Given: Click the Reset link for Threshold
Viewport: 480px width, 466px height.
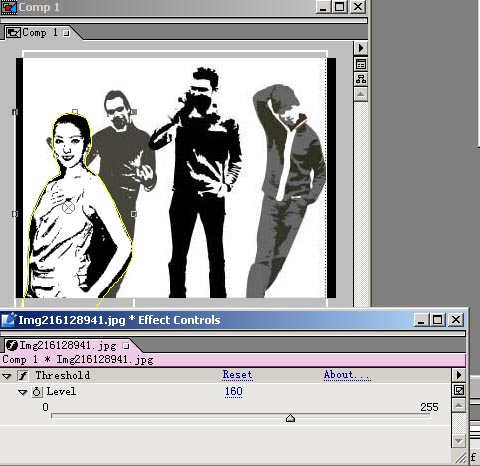Looking at the screenshot, I should [237, 375].
